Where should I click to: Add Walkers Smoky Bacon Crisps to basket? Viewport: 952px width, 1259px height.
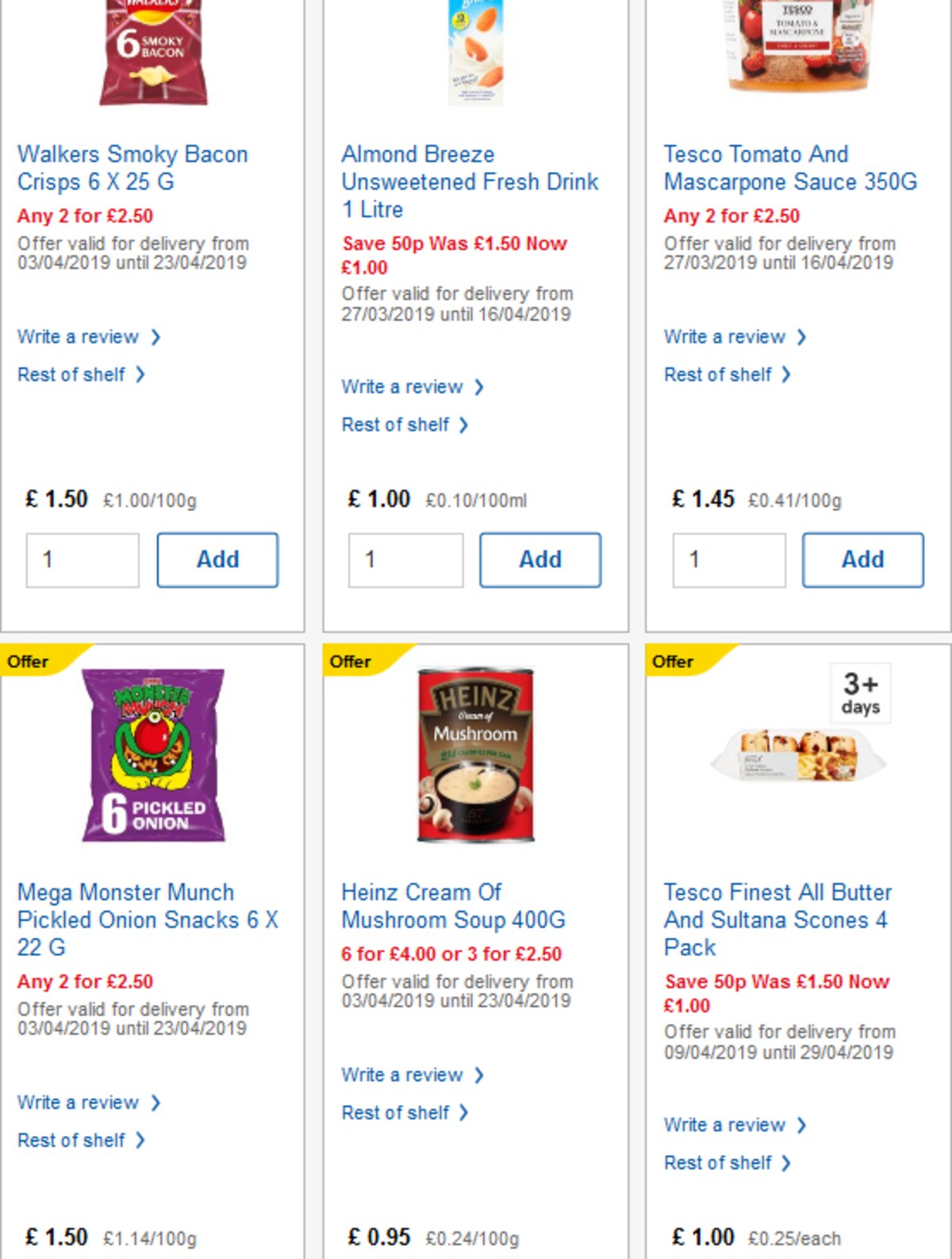(x=217, y=559)
